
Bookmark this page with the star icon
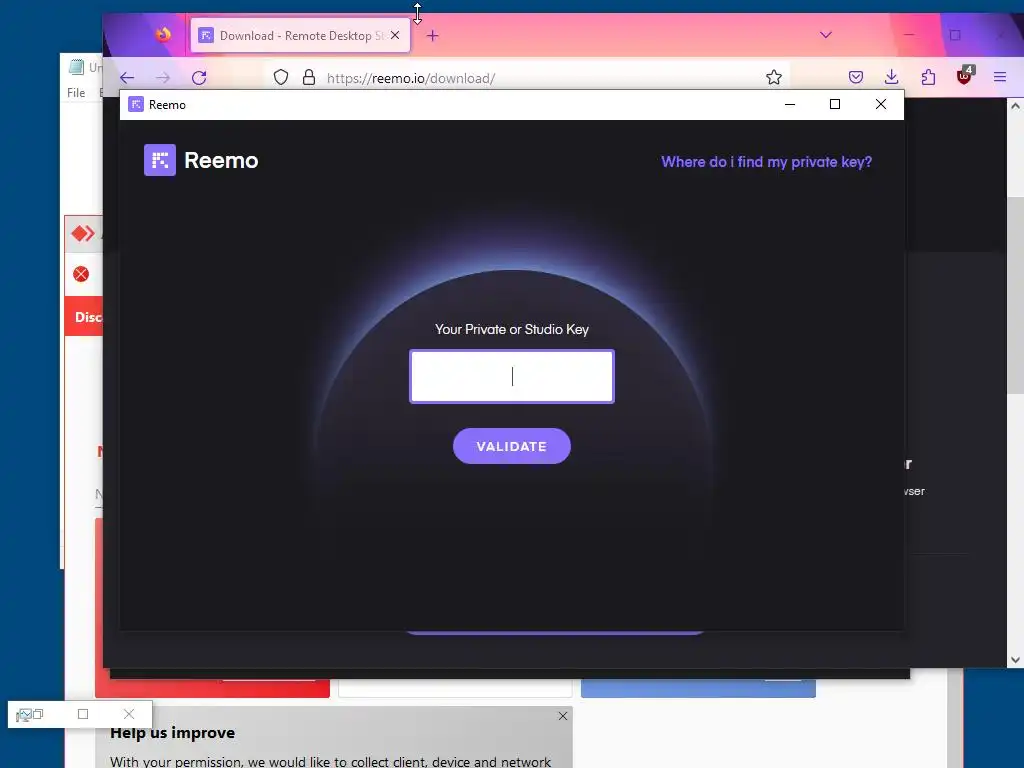tap(774, 78)
